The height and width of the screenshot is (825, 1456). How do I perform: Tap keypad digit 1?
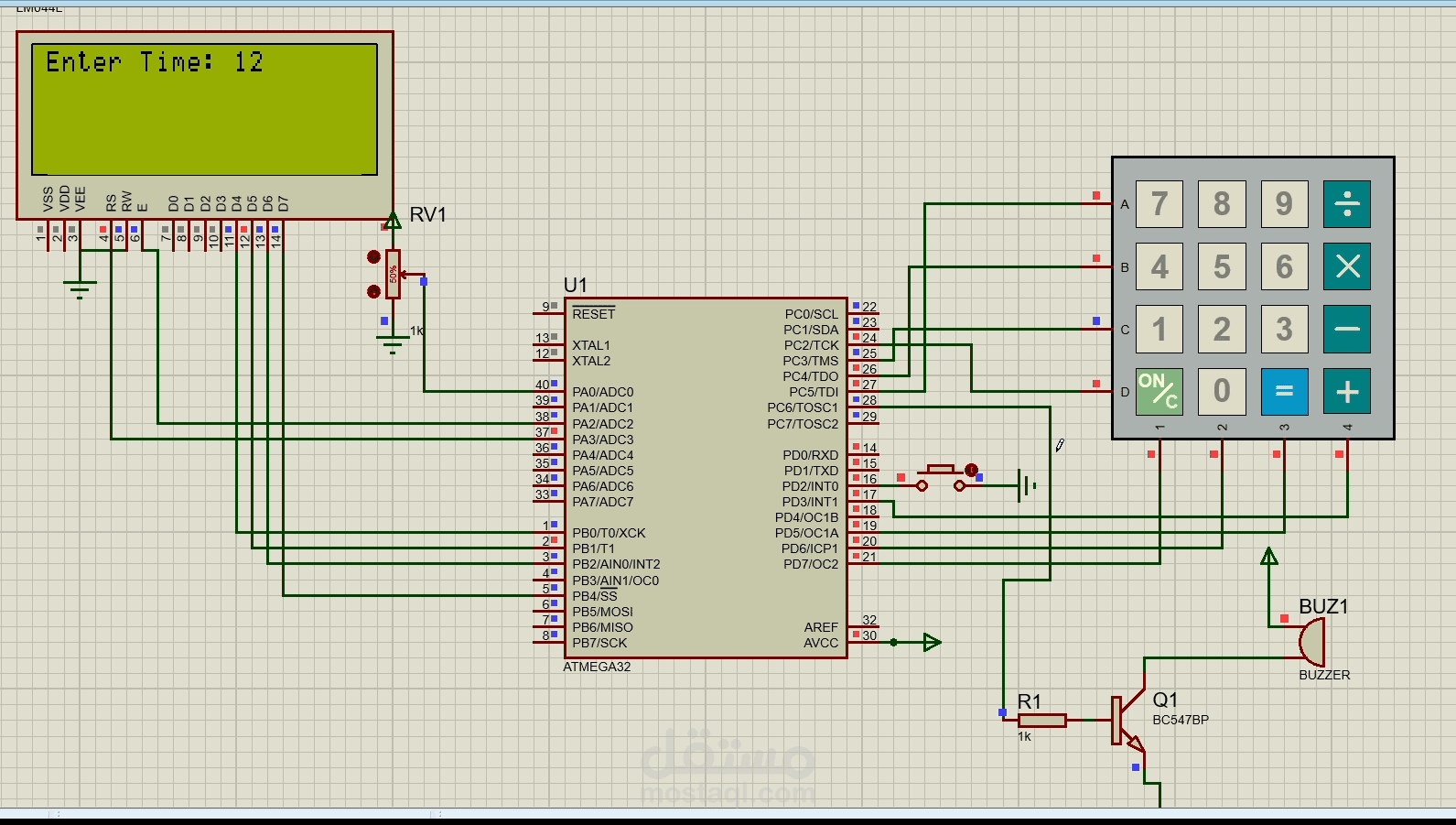(1159, 329)
